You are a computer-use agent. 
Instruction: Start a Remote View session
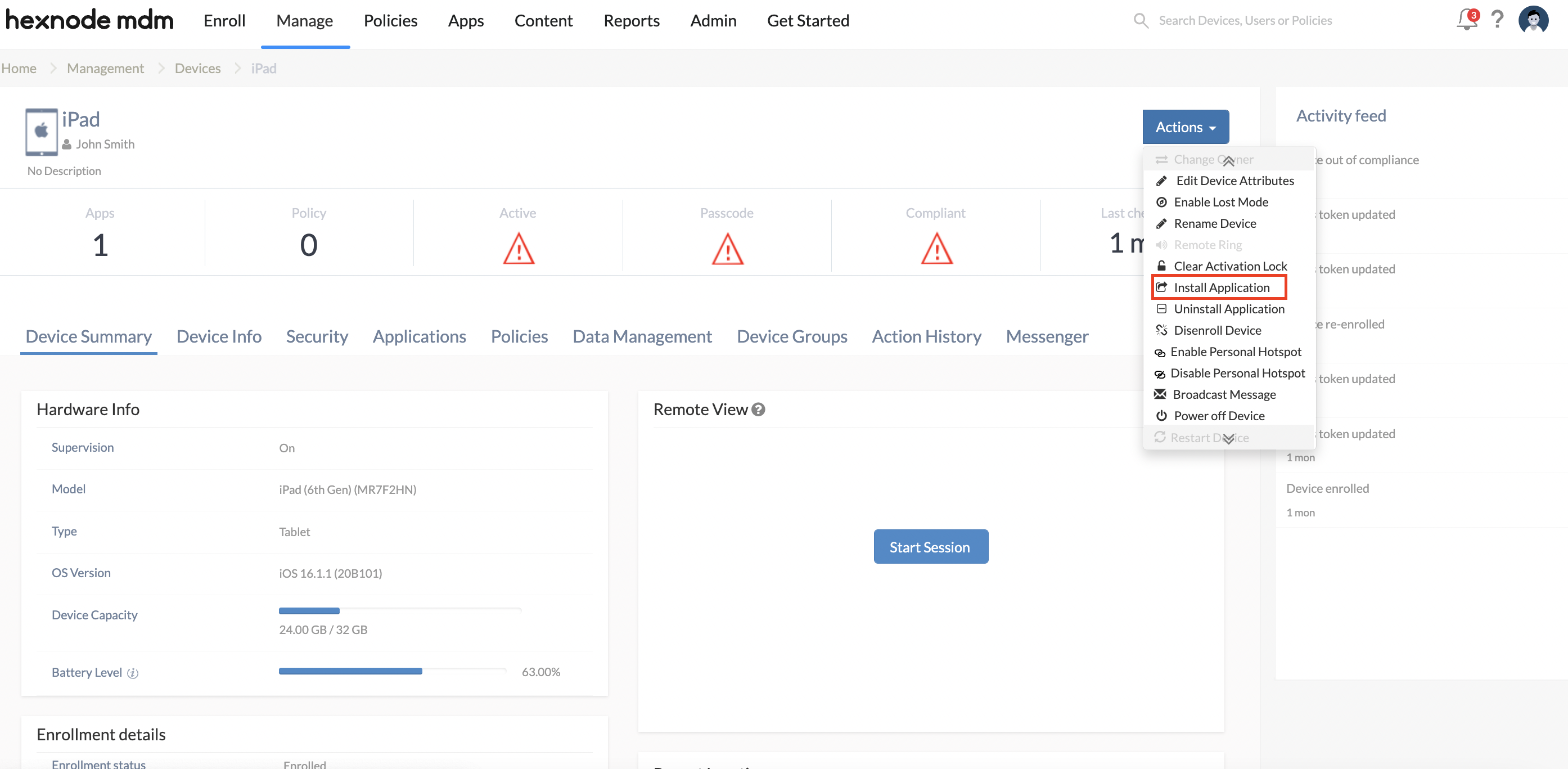[x=930, y=546]
